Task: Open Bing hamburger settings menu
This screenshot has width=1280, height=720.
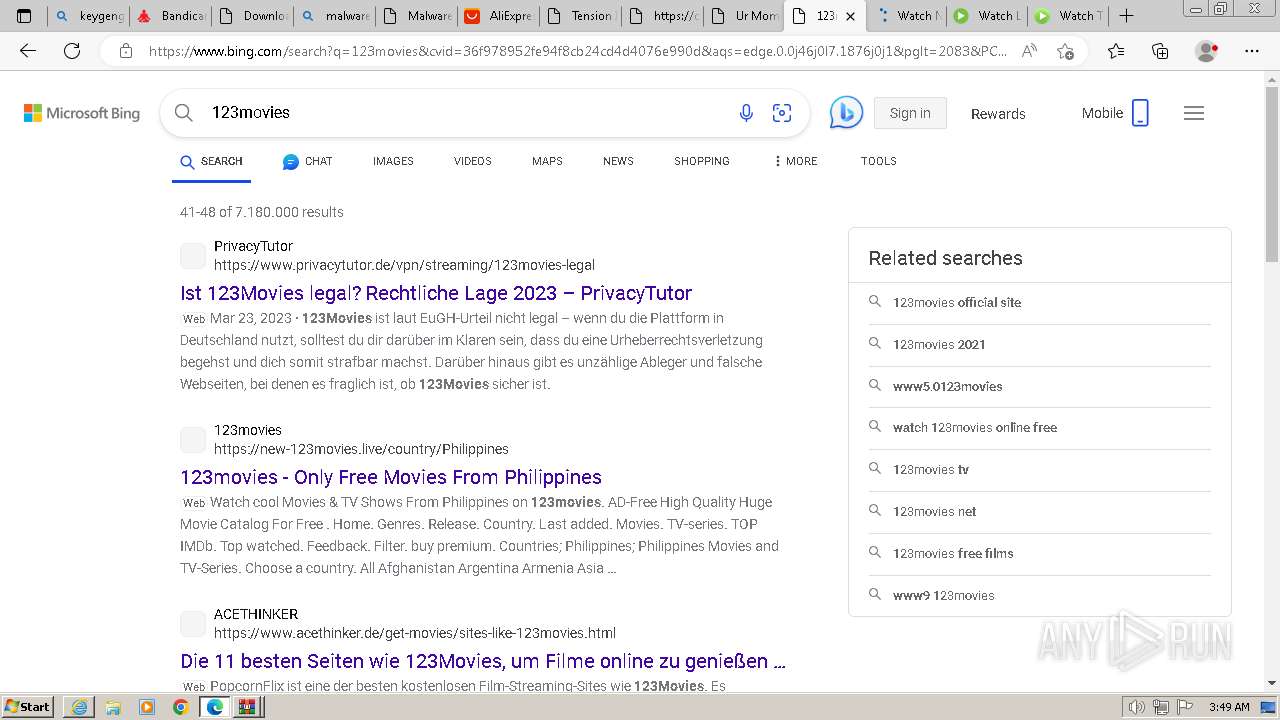Action: 1194,113
